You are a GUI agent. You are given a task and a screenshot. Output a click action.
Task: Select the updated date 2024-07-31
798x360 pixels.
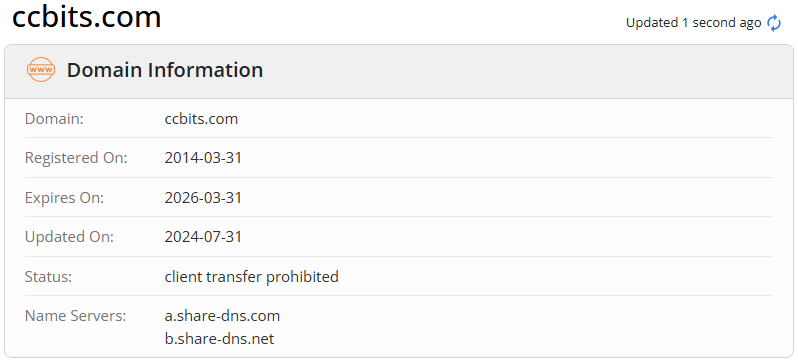pyautogui.click(x=203, y=237)
